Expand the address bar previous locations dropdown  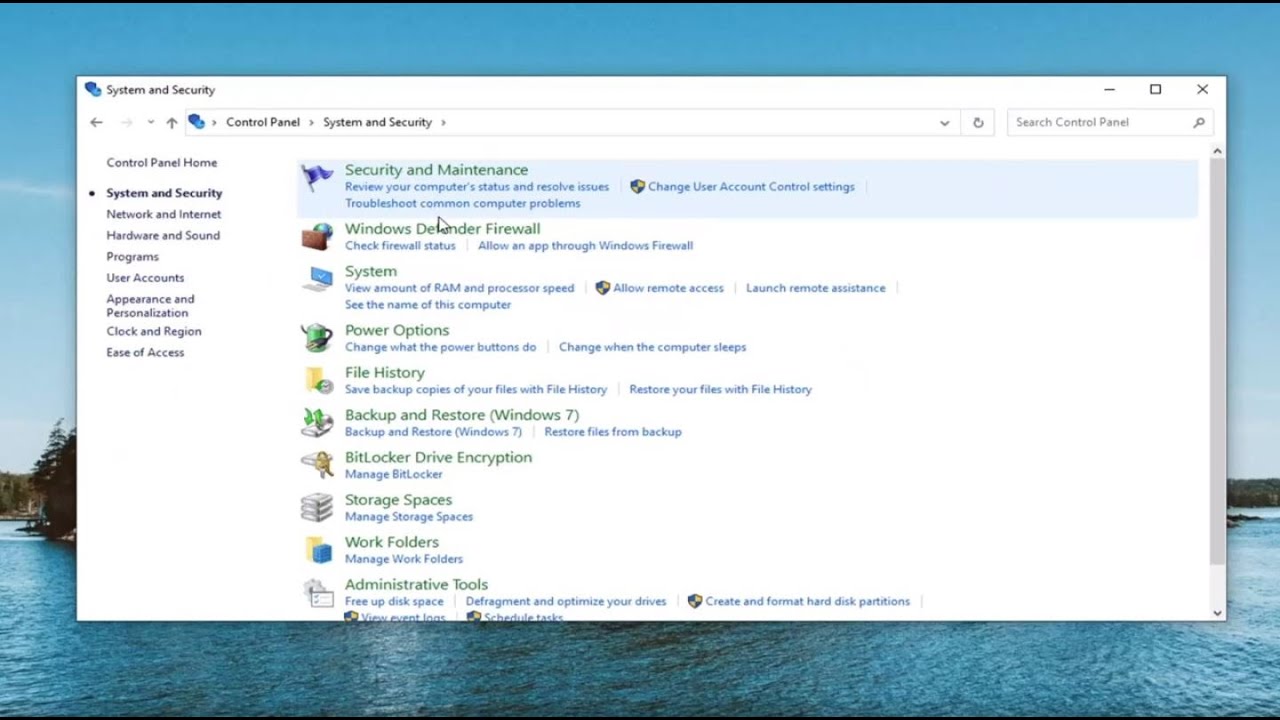(944, 122)
